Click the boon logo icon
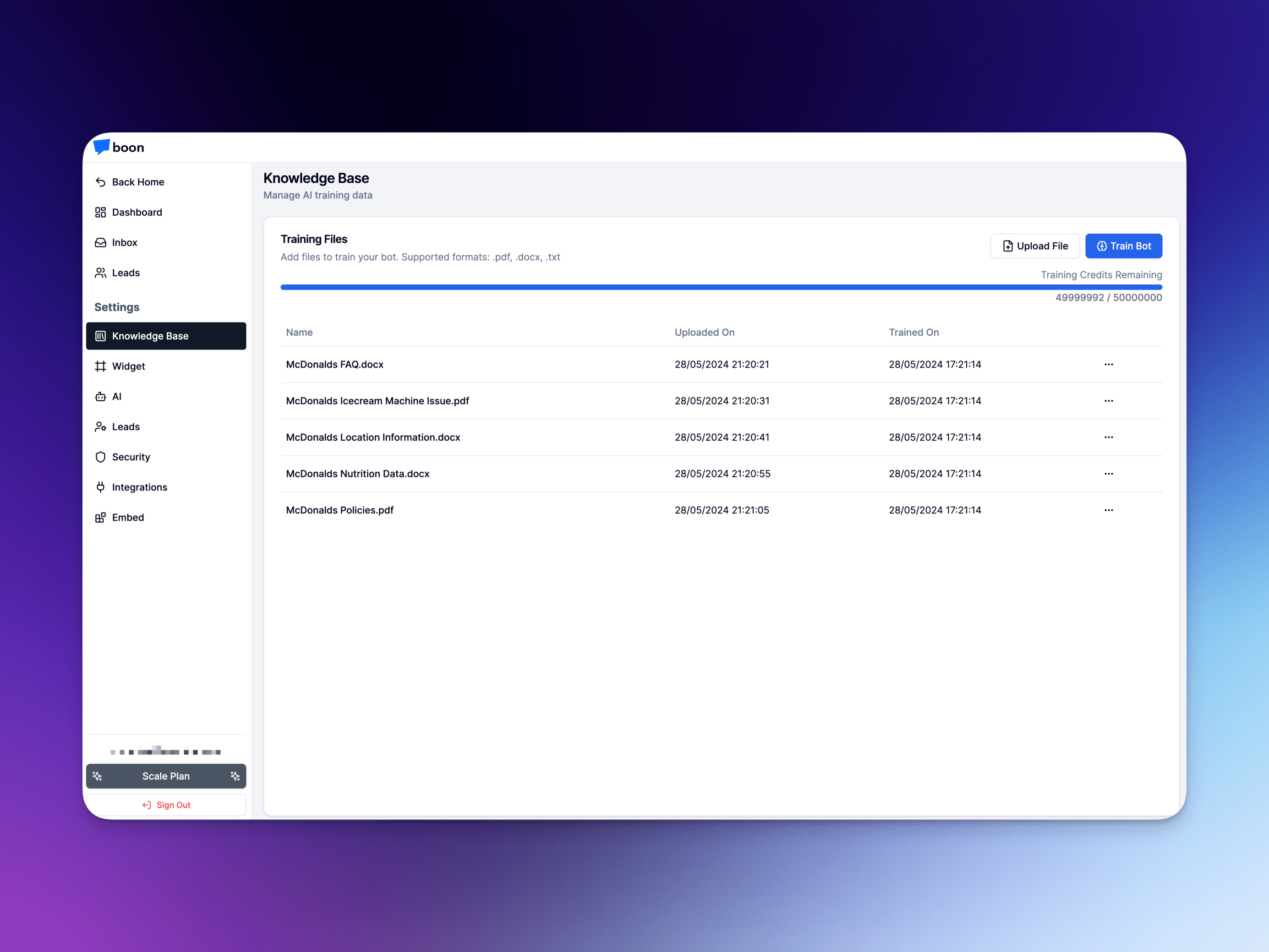 (x=102, y=147)
